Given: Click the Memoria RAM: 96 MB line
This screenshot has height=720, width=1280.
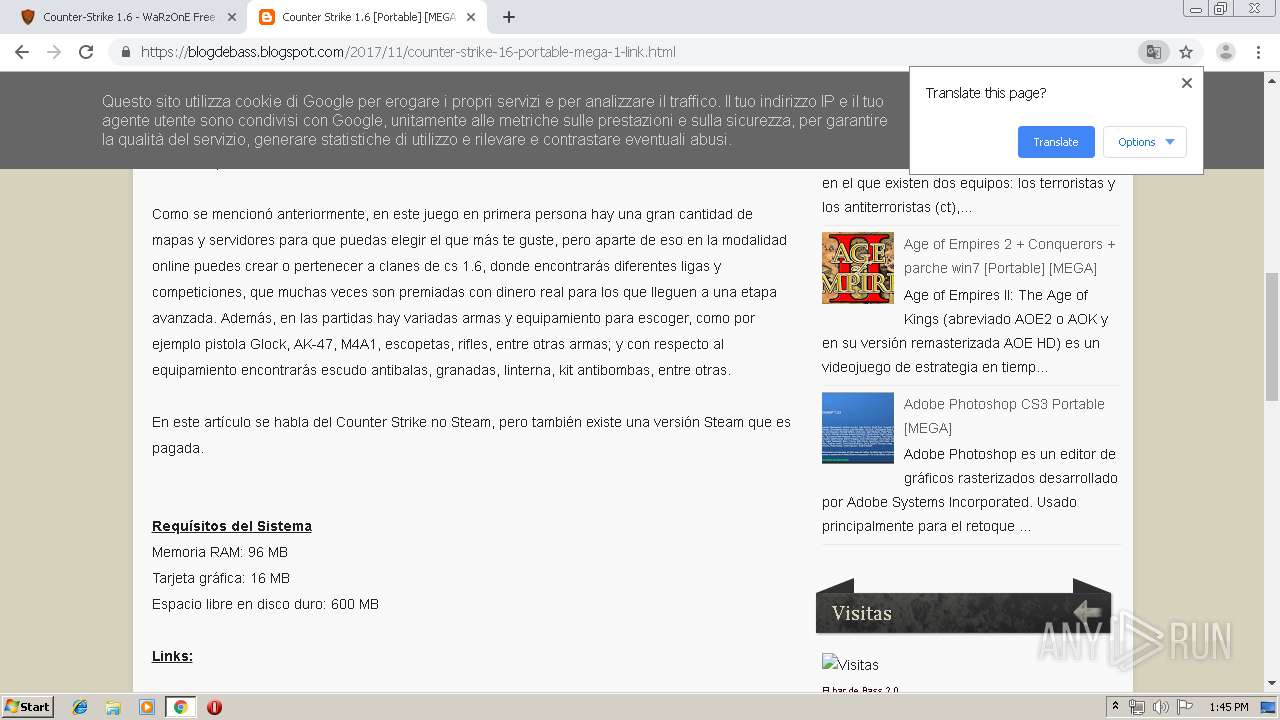Looking at the screenshot, I should [x=220, y=552].
